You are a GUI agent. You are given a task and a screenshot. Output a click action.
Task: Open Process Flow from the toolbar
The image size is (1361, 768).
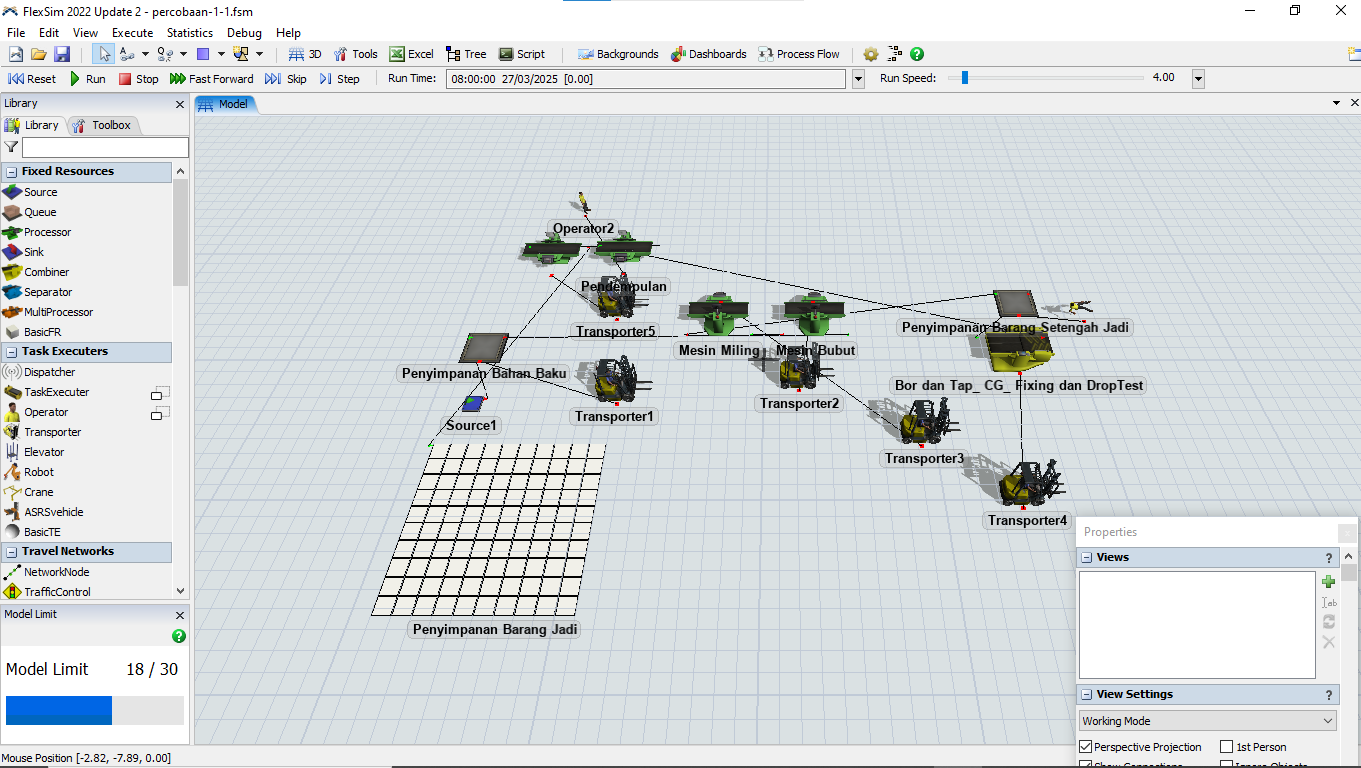[x=798, y=54]
